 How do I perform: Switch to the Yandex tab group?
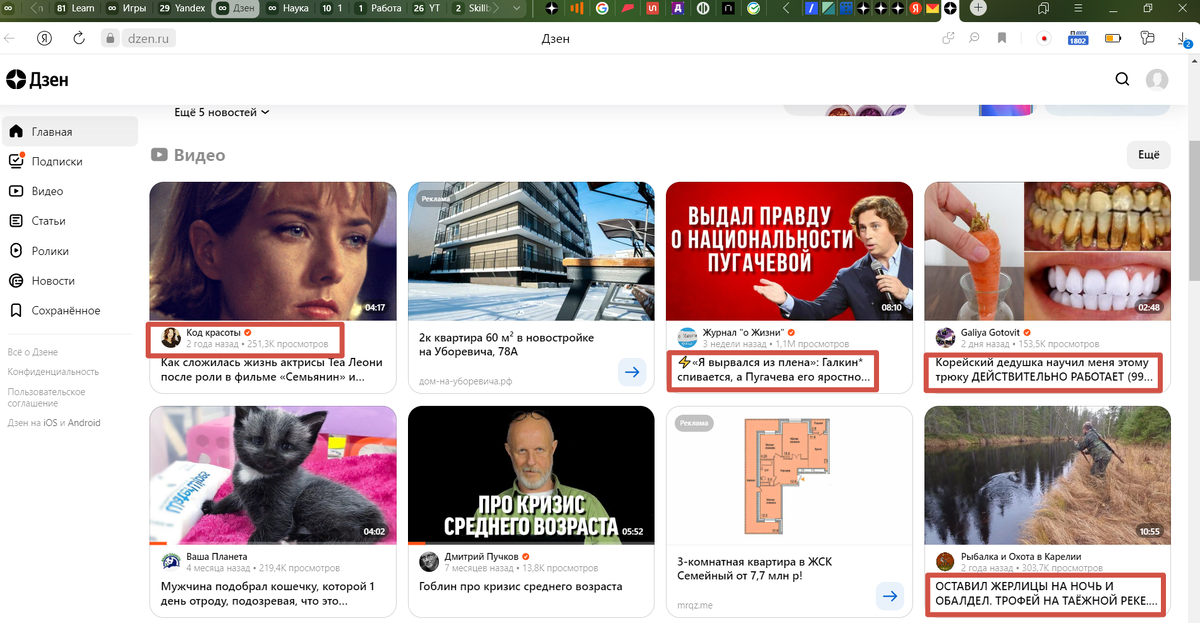click(x=181, y=8)
